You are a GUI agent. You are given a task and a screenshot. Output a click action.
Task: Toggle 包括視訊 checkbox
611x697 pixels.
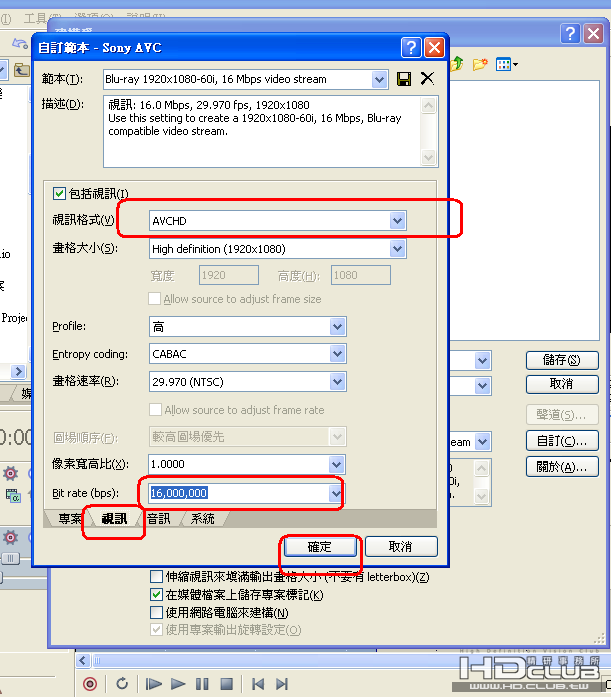59,193
